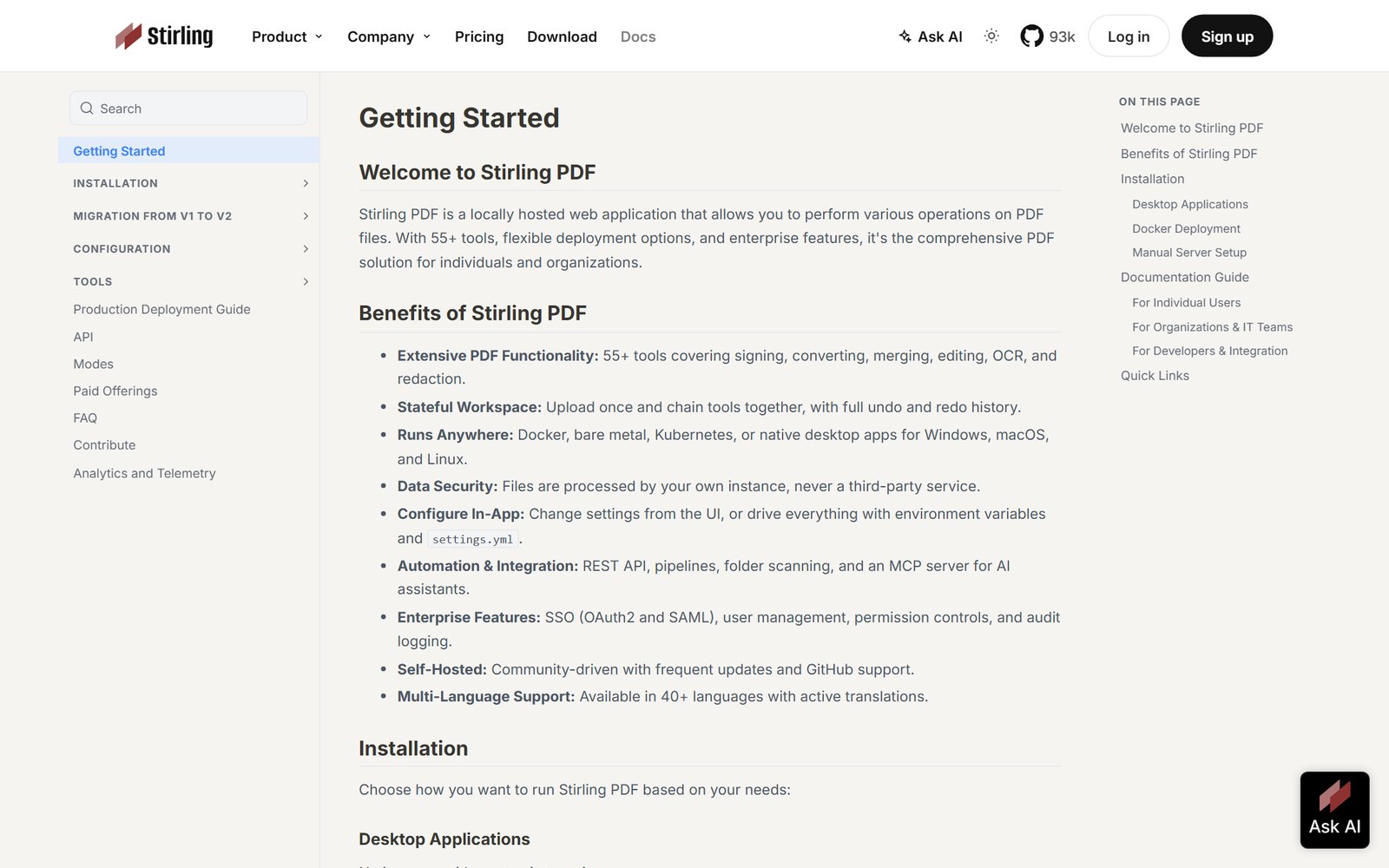Click the Stateful Workspace bullet label
Image resolution: width=1389 pixels, height=868 pixels.
[x=470, y=407]
